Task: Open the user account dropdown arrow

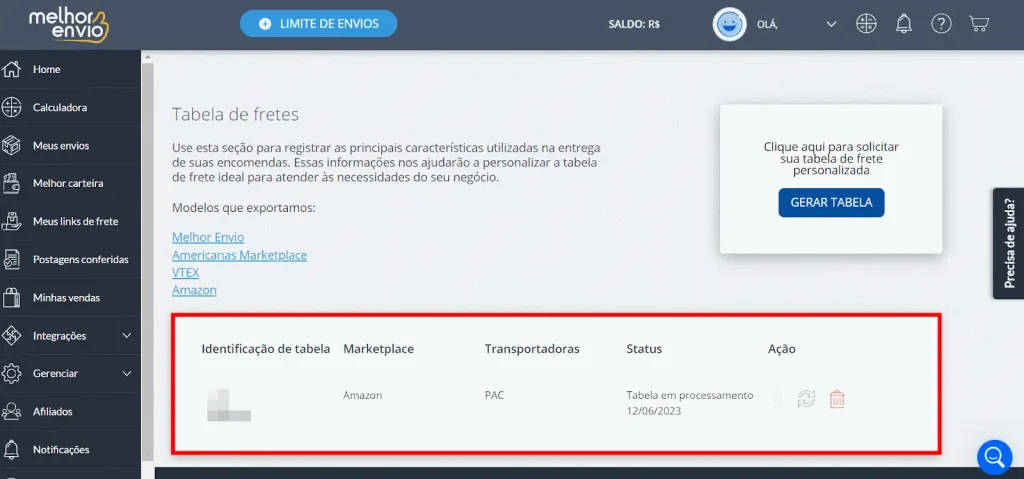Action: (x=831, y=24)
